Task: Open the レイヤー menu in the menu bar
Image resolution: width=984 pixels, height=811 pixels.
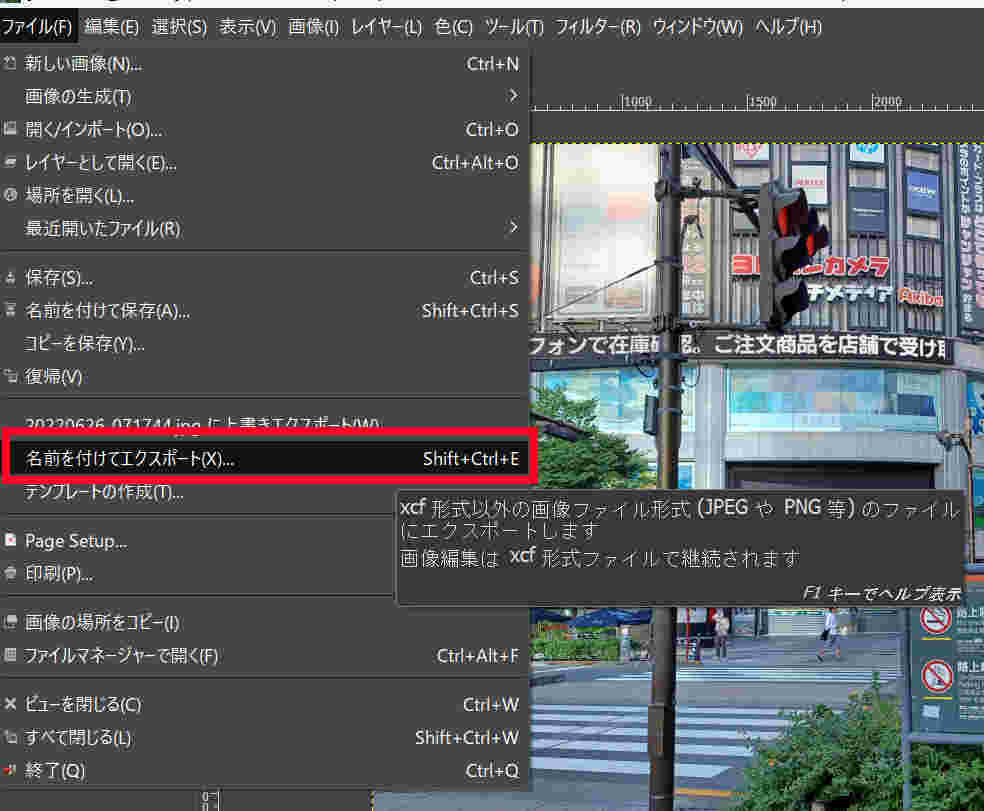Action: [386, 27]
